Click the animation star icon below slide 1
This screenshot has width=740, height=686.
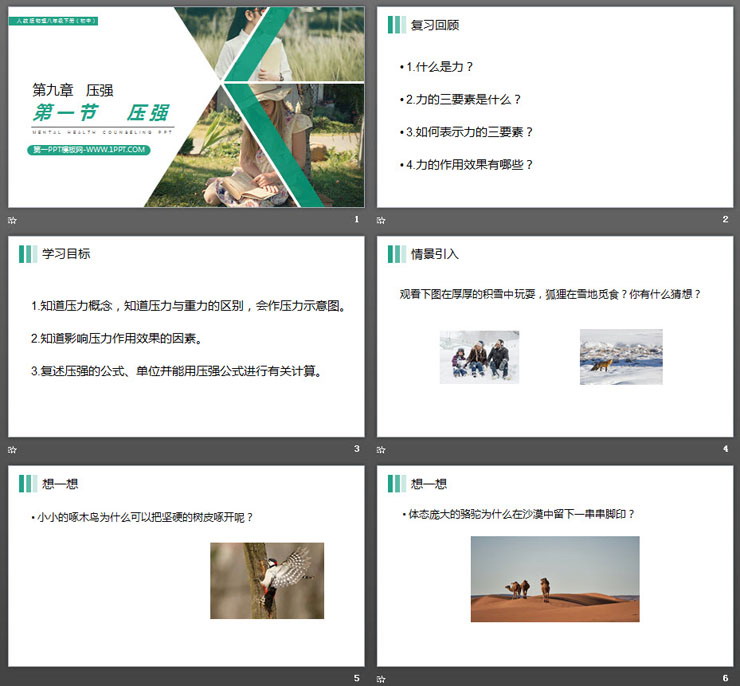12,219
